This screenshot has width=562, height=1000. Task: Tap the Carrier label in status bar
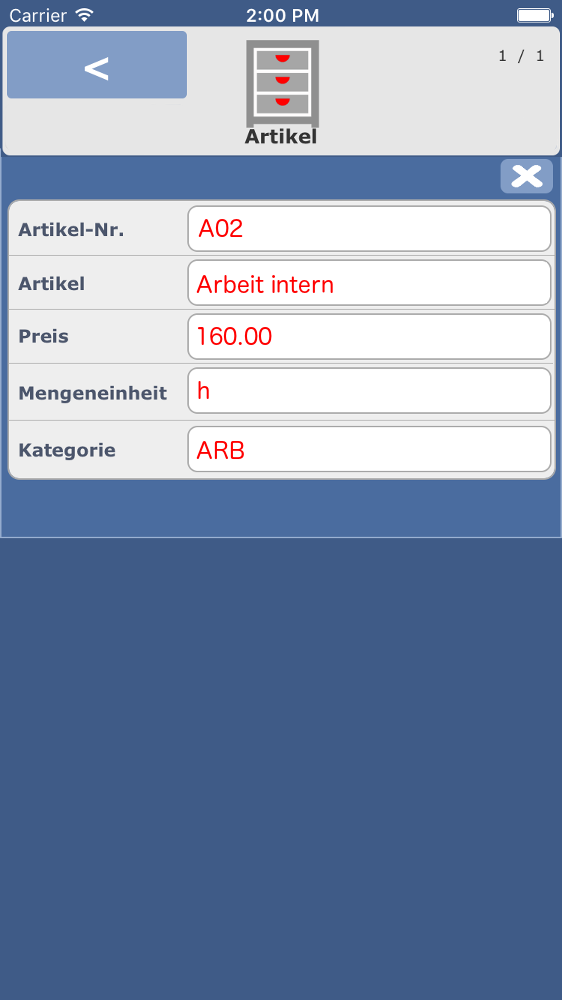(x=38, y=15)
